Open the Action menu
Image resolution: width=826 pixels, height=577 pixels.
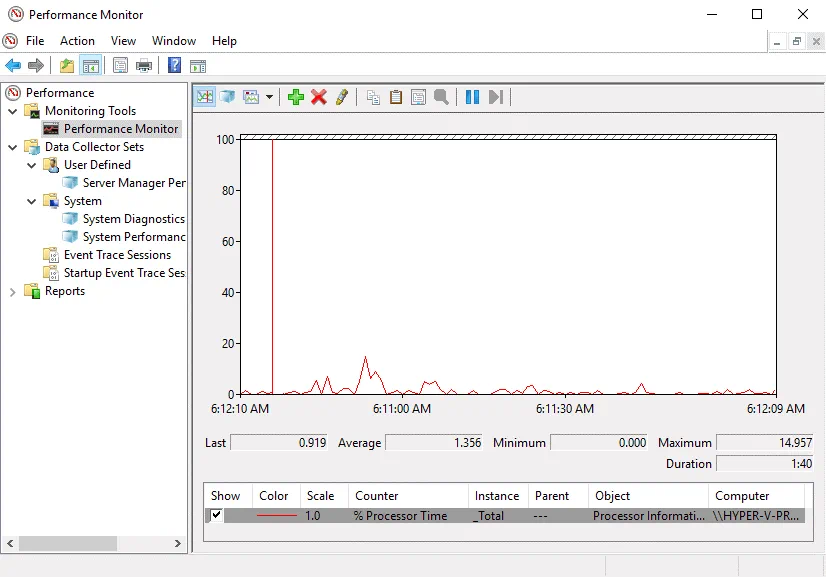[x=77, y=41]
